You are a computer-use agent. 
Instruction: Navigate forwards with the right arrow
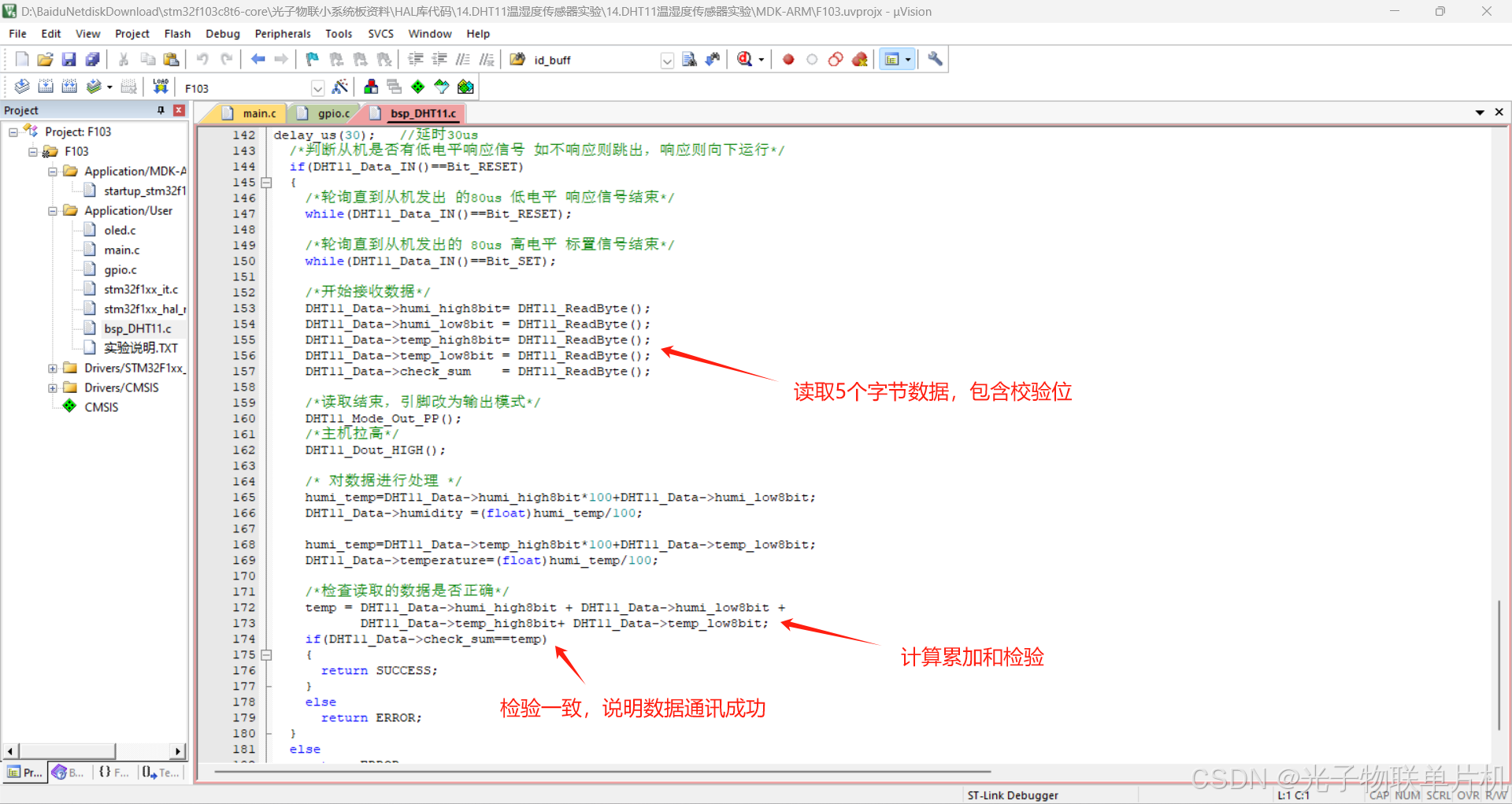281,59
